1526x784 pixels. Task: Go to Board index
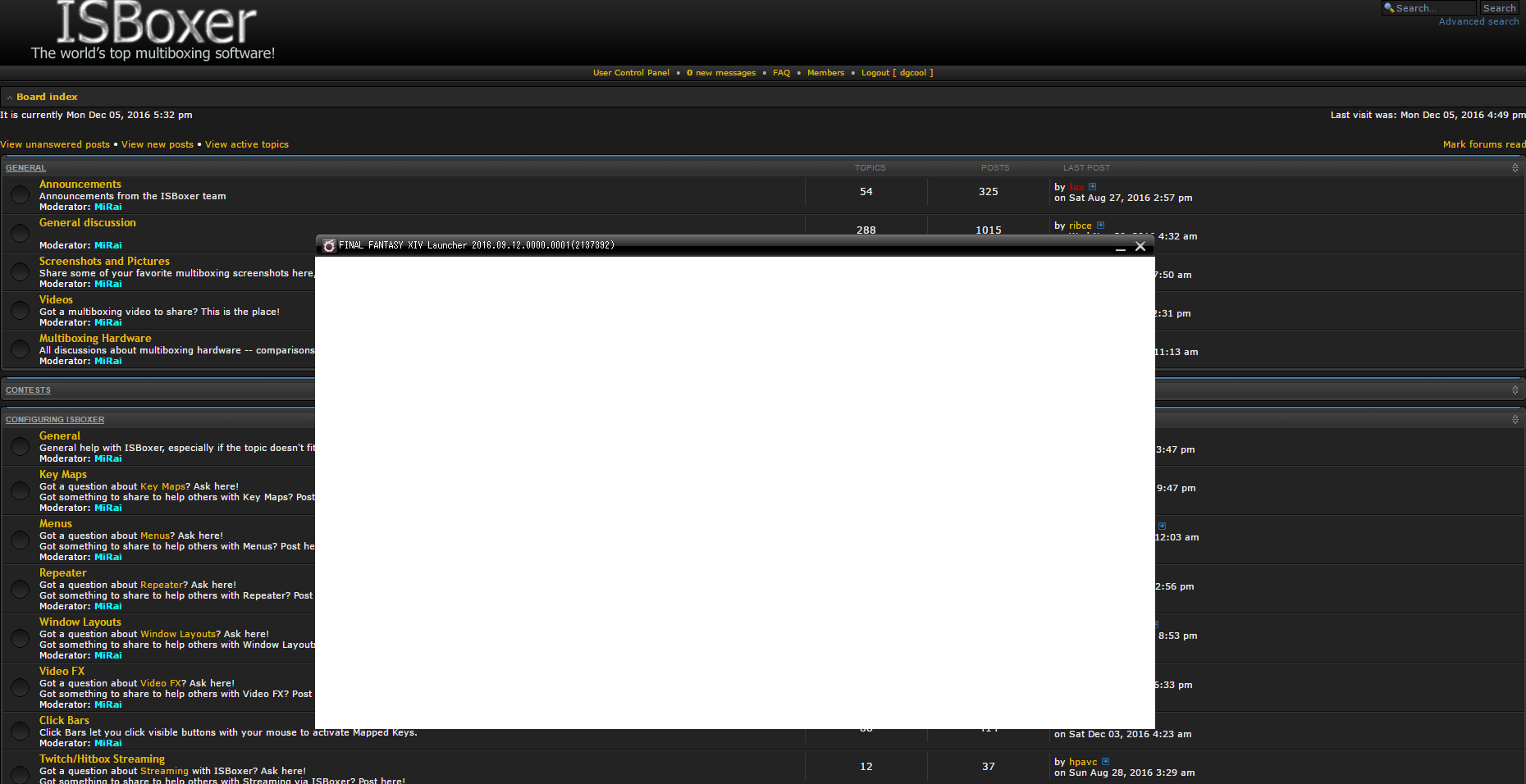[x=47, y=97]
